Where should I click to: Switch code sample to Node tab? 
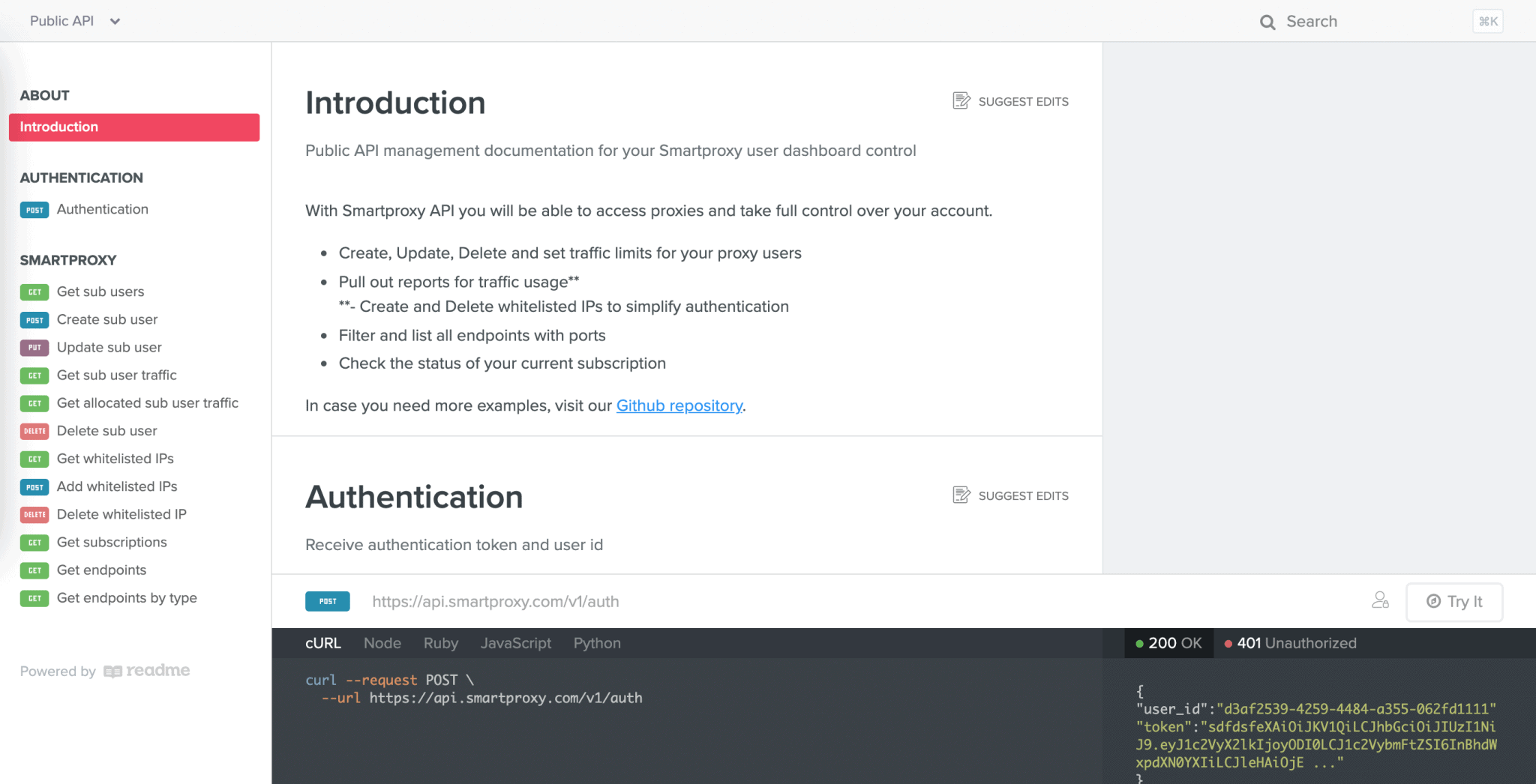pos(382,643)
